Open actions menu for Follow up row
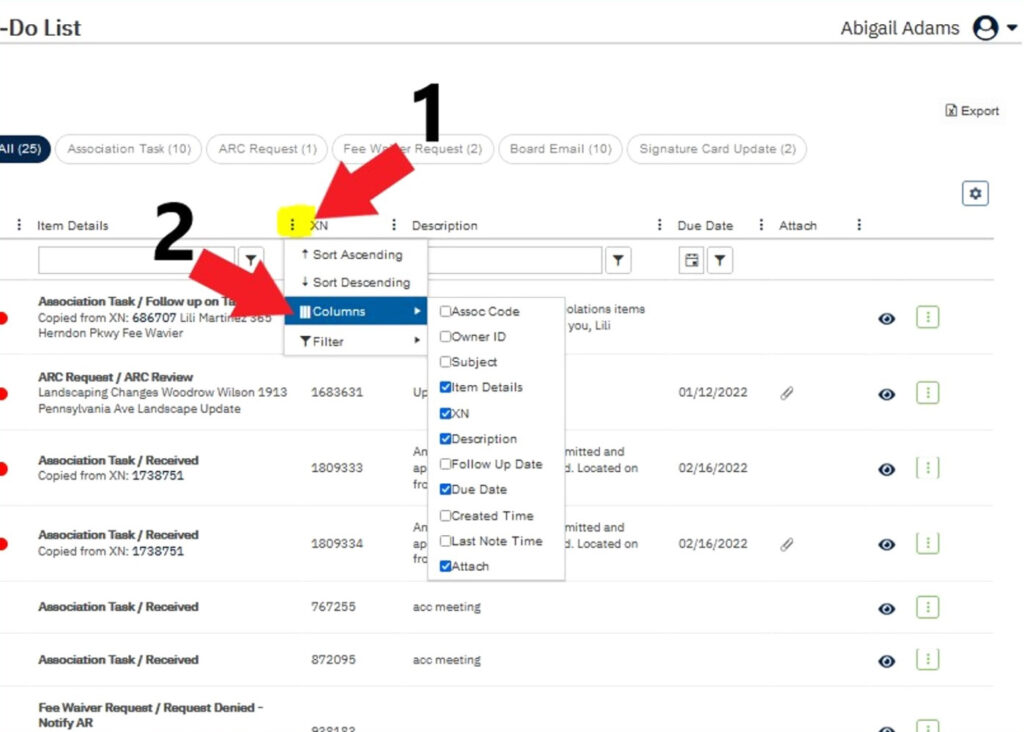 tap(927, 317)
